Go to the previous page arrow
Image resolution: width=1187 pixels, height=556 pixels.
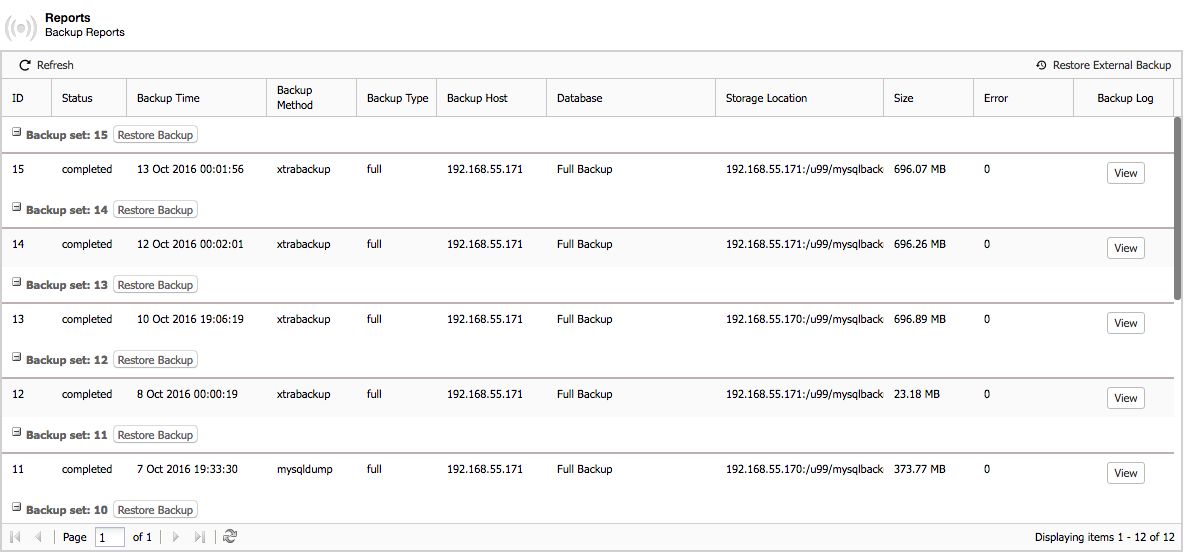tap(38, 537)
